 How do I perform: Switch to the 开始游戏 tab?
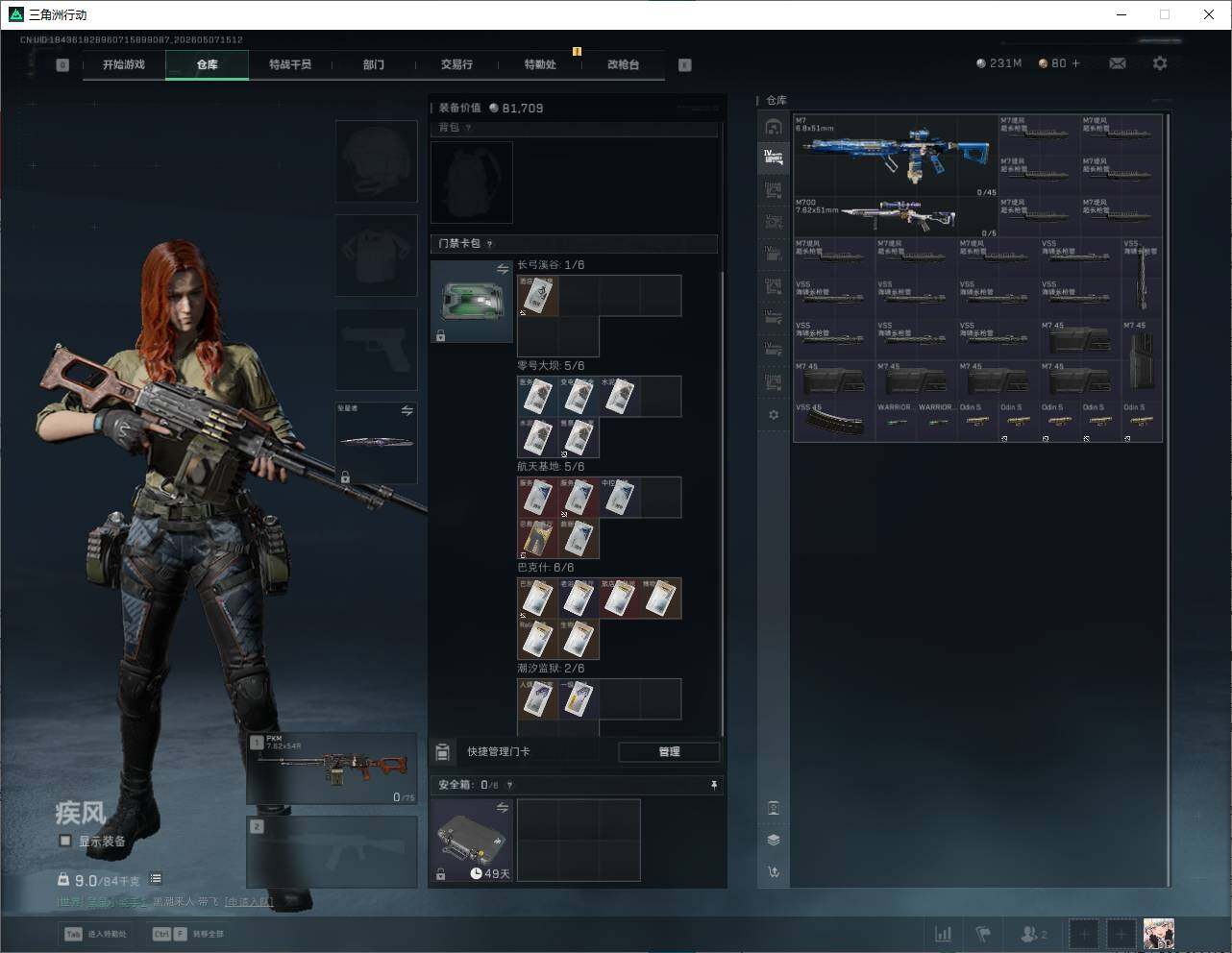[x=124, y=64]
